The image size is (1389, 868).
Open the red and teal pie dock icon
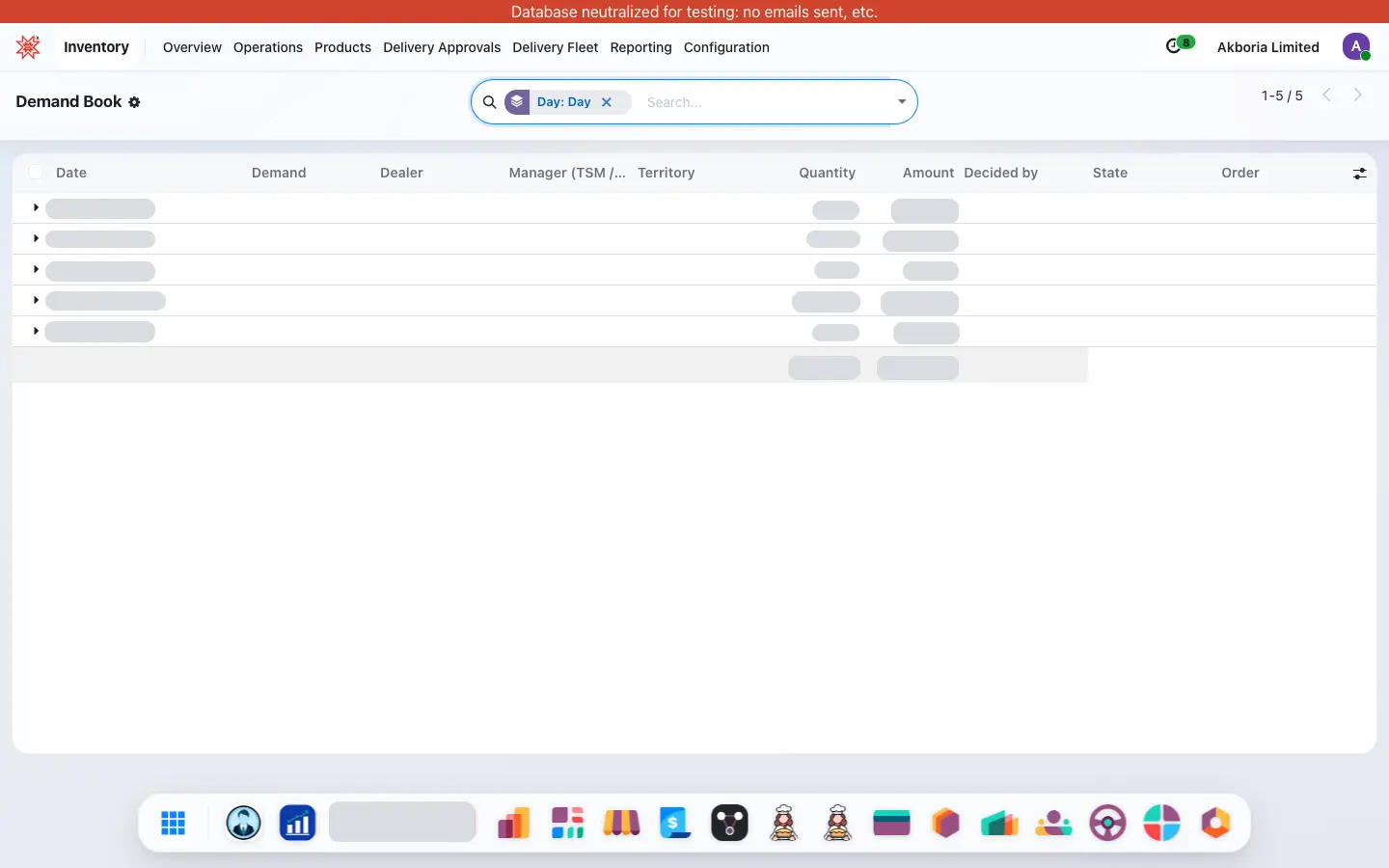coord(1162,823)
